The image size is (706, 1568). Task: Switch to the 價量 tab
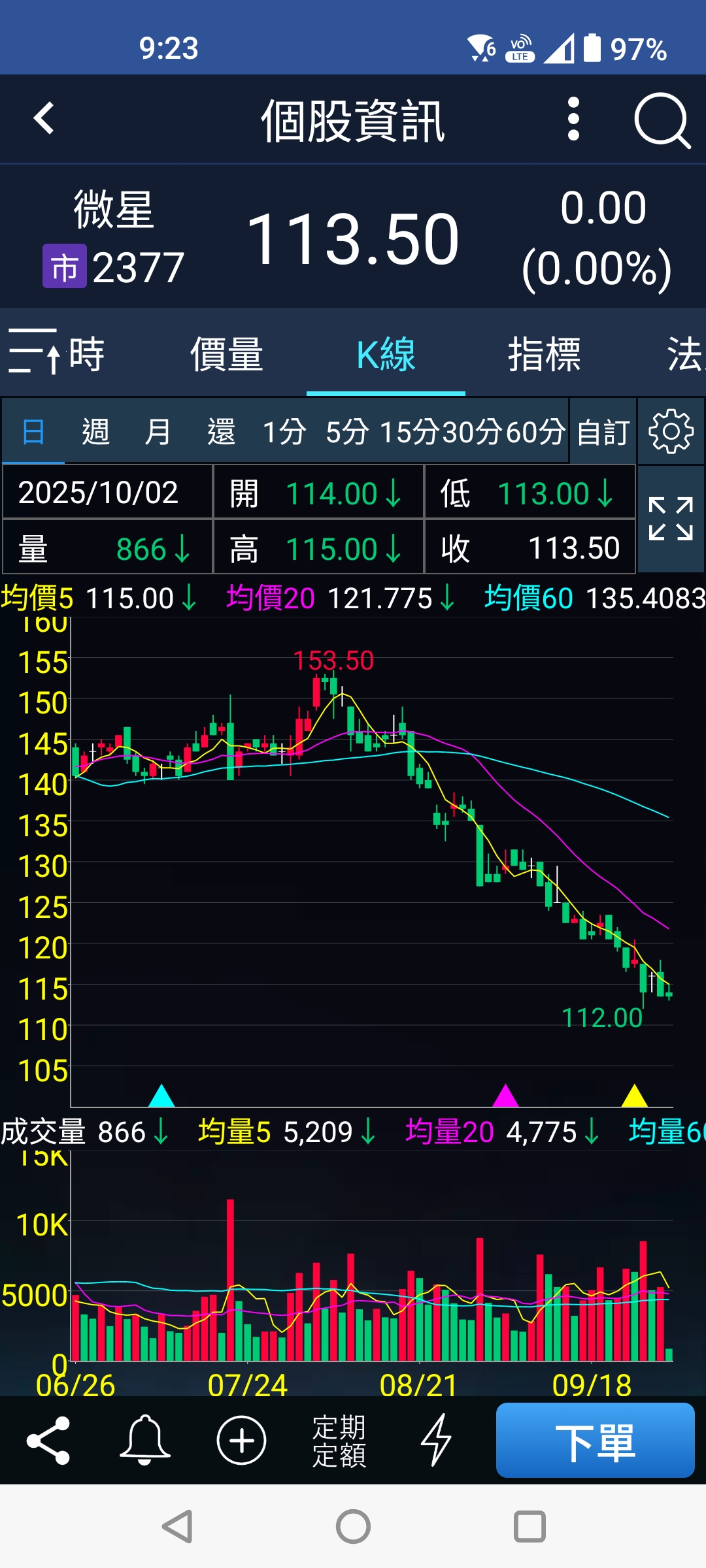227,355
